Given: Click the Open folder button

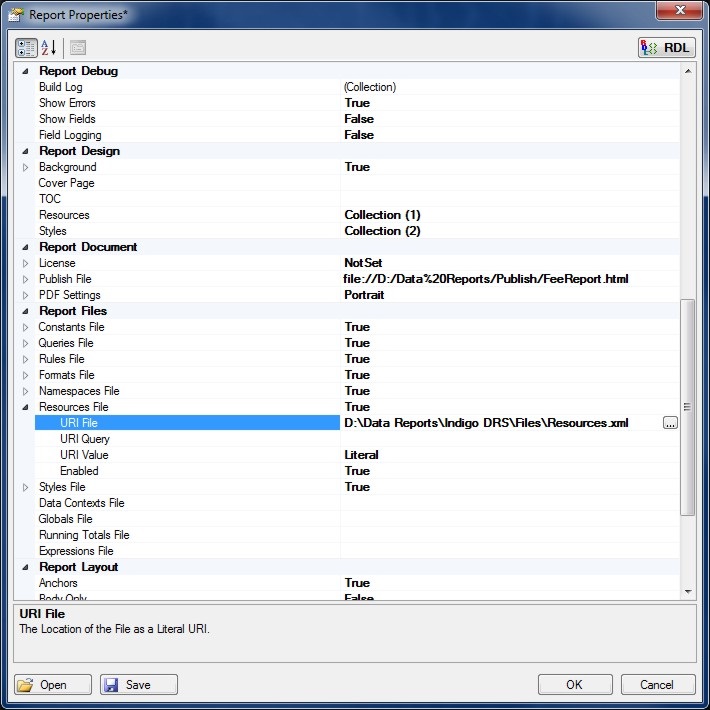Looking at the screenshot, I should click(x=54, y=685).
